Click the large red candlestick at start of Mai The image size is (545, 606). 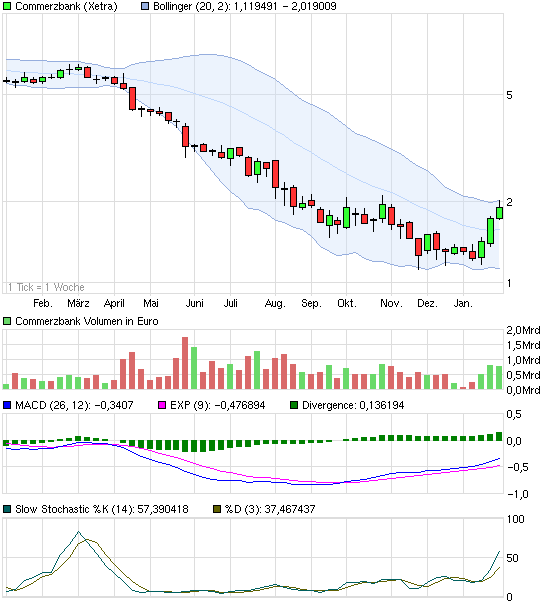click(133, 99)
